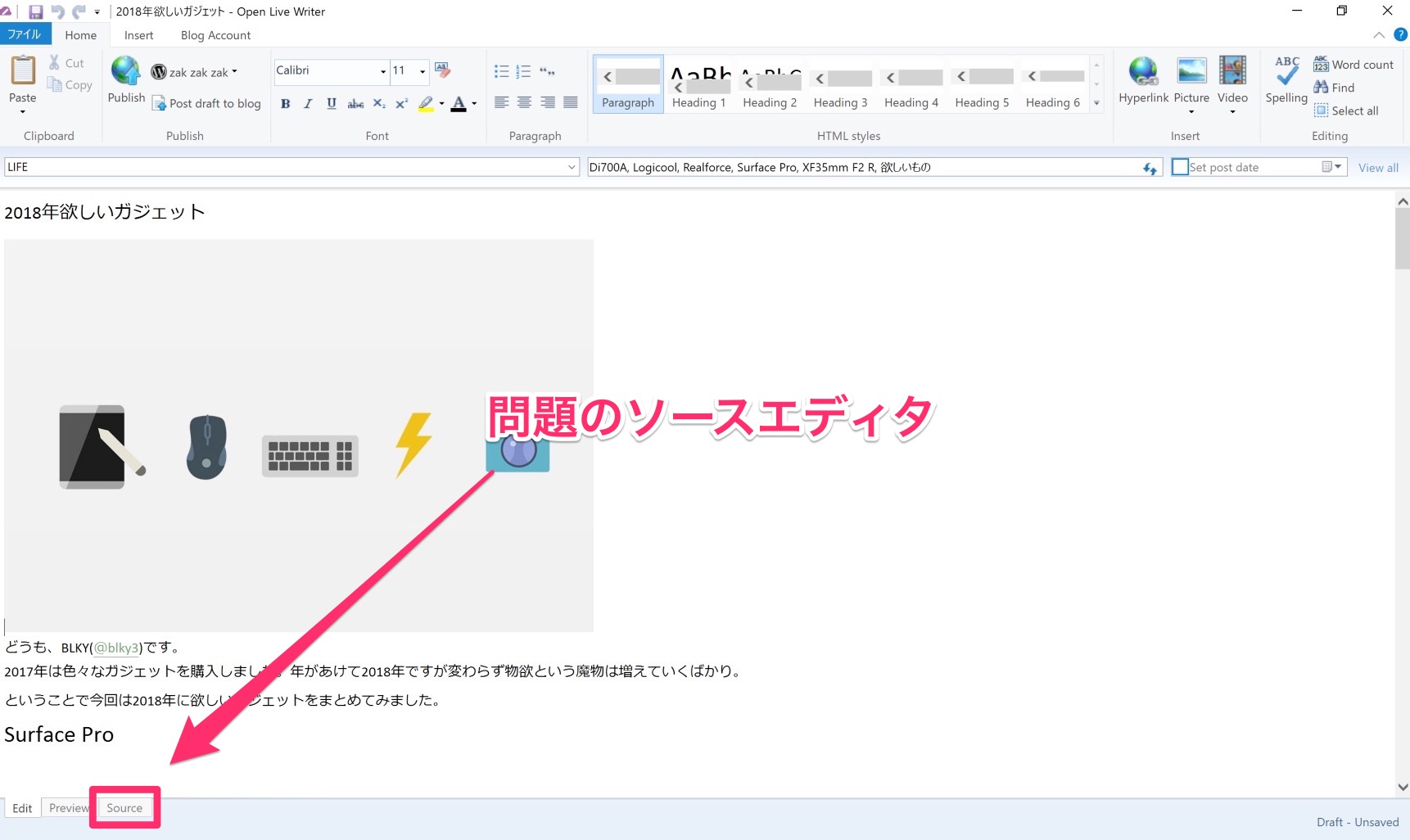Select the Paragraph HTML style
Screen dimensions: 1410x840
click(x=628, y=84)
